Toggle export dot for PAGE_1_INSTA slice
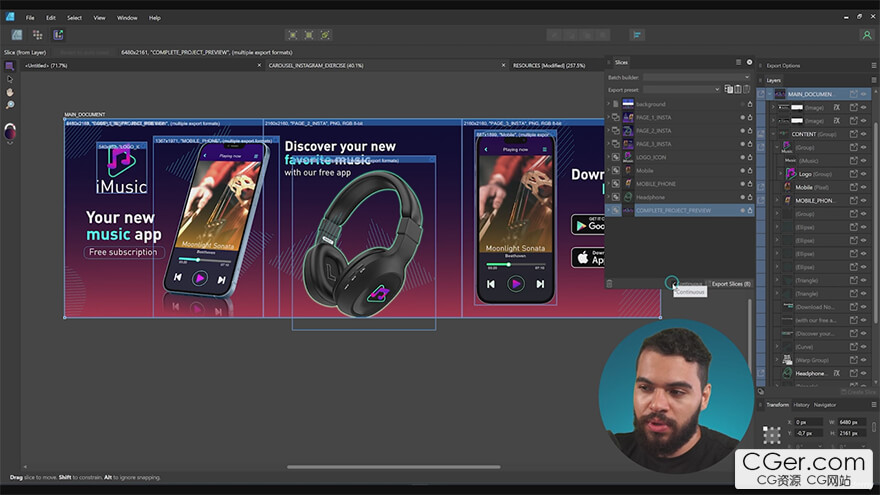This screenshot has height=495, width=880. click(x=742, y=117)
